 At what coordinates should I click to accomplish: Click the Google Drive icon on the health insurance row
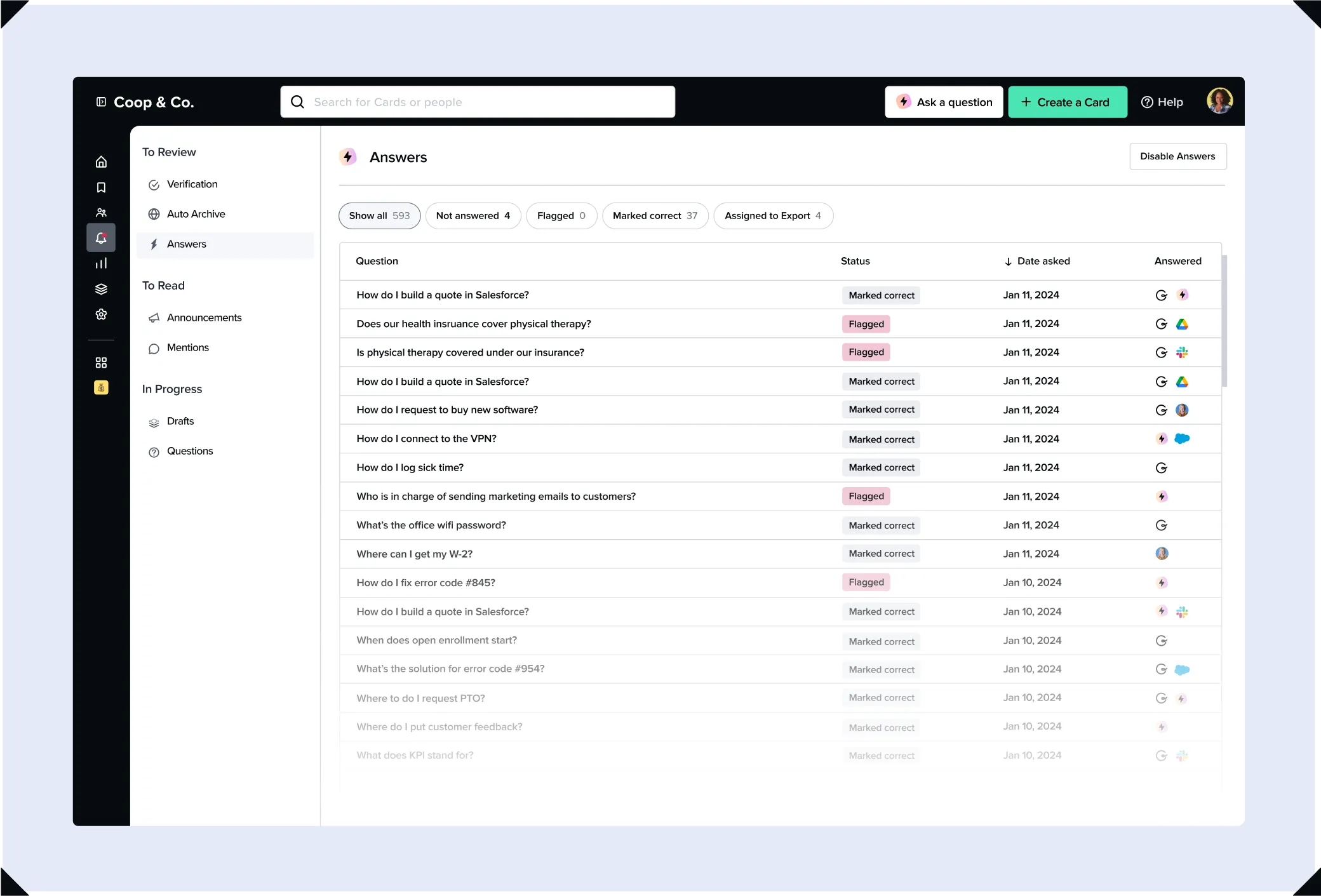[1183, 323]
